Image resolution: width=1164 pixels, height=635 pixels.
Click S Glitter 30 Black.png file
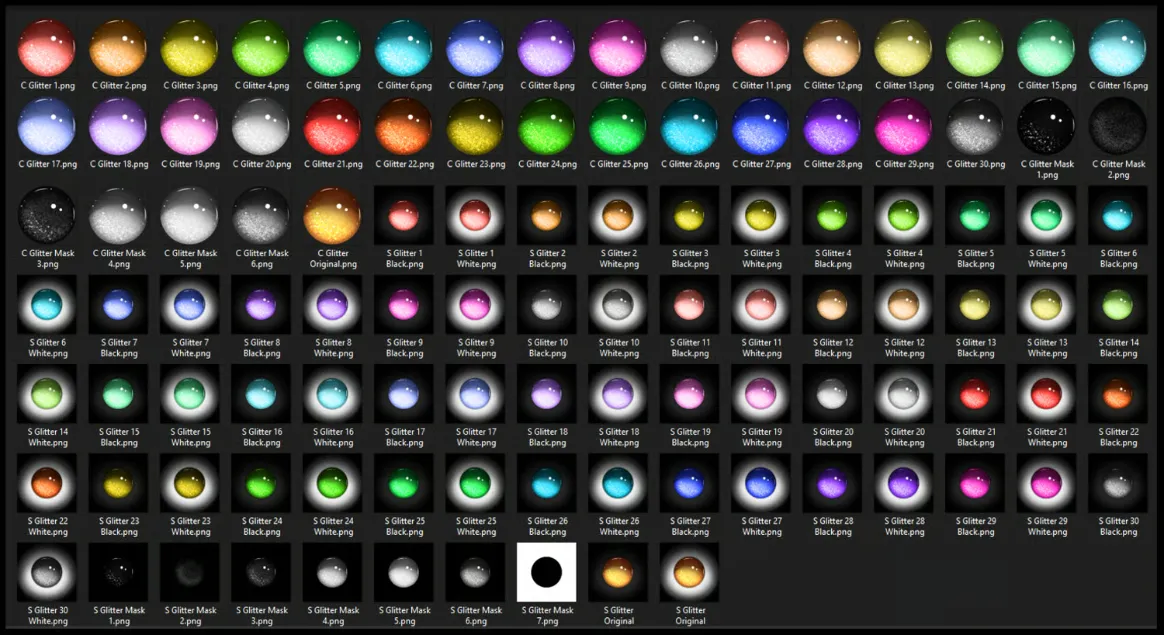click(1118, 483)
